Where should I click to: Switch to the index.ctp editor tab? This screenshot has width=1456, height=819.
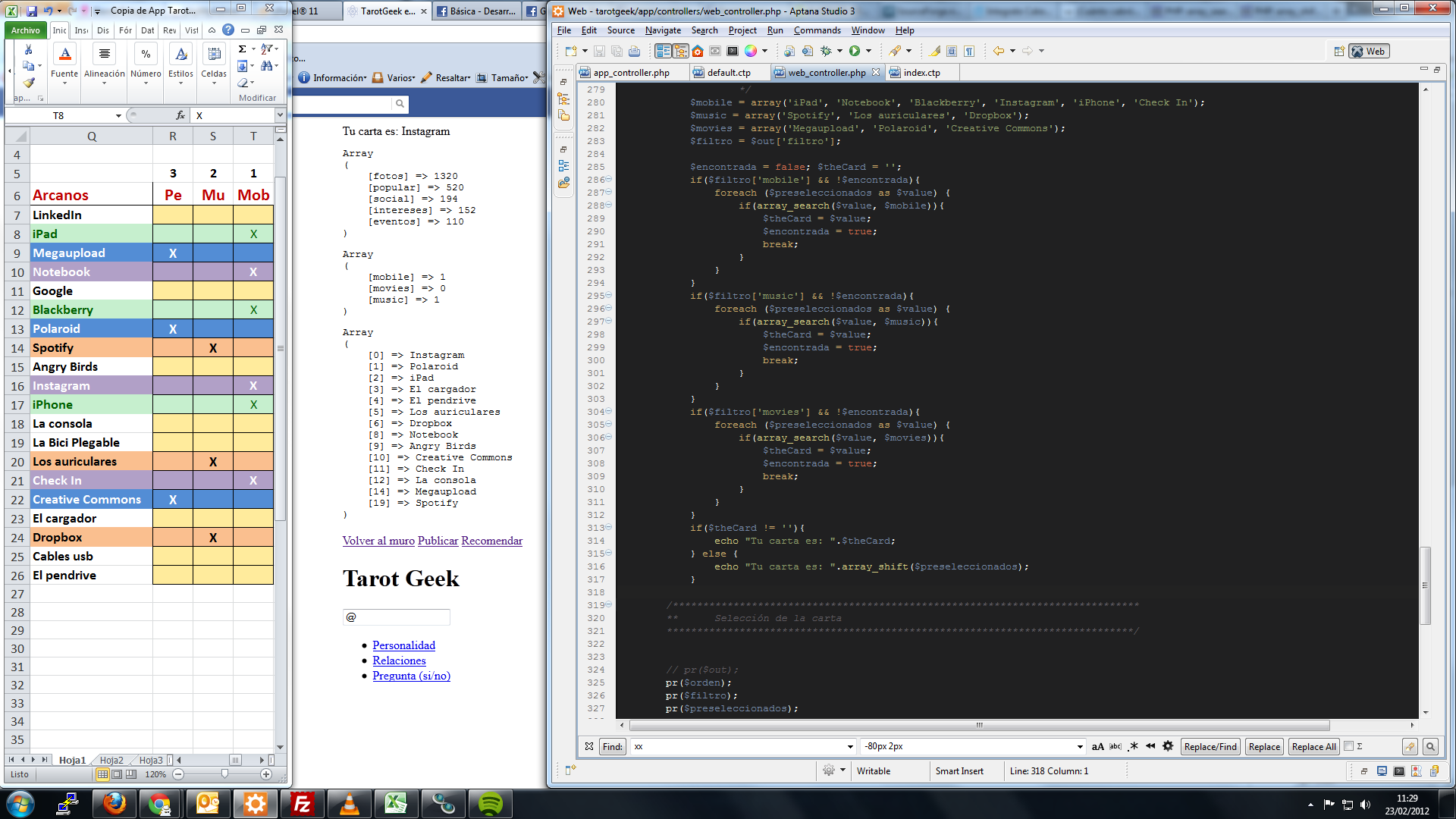[x=921, y=73]
